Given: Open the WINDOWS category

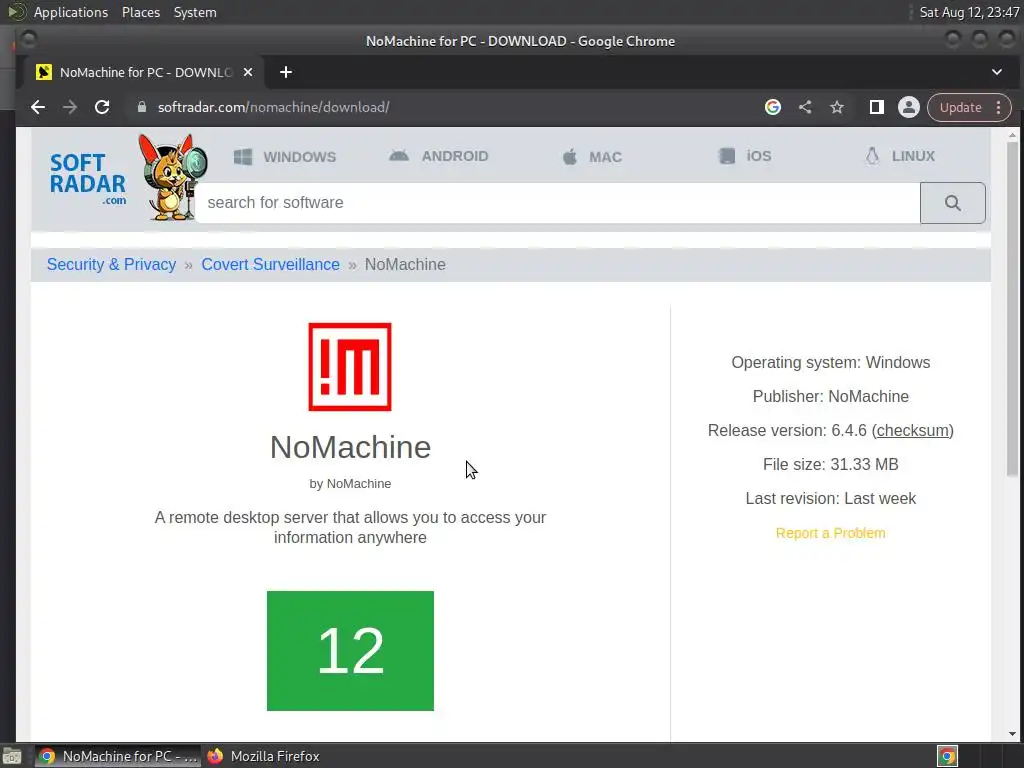Looking at the screenshot, I should 285,157.
